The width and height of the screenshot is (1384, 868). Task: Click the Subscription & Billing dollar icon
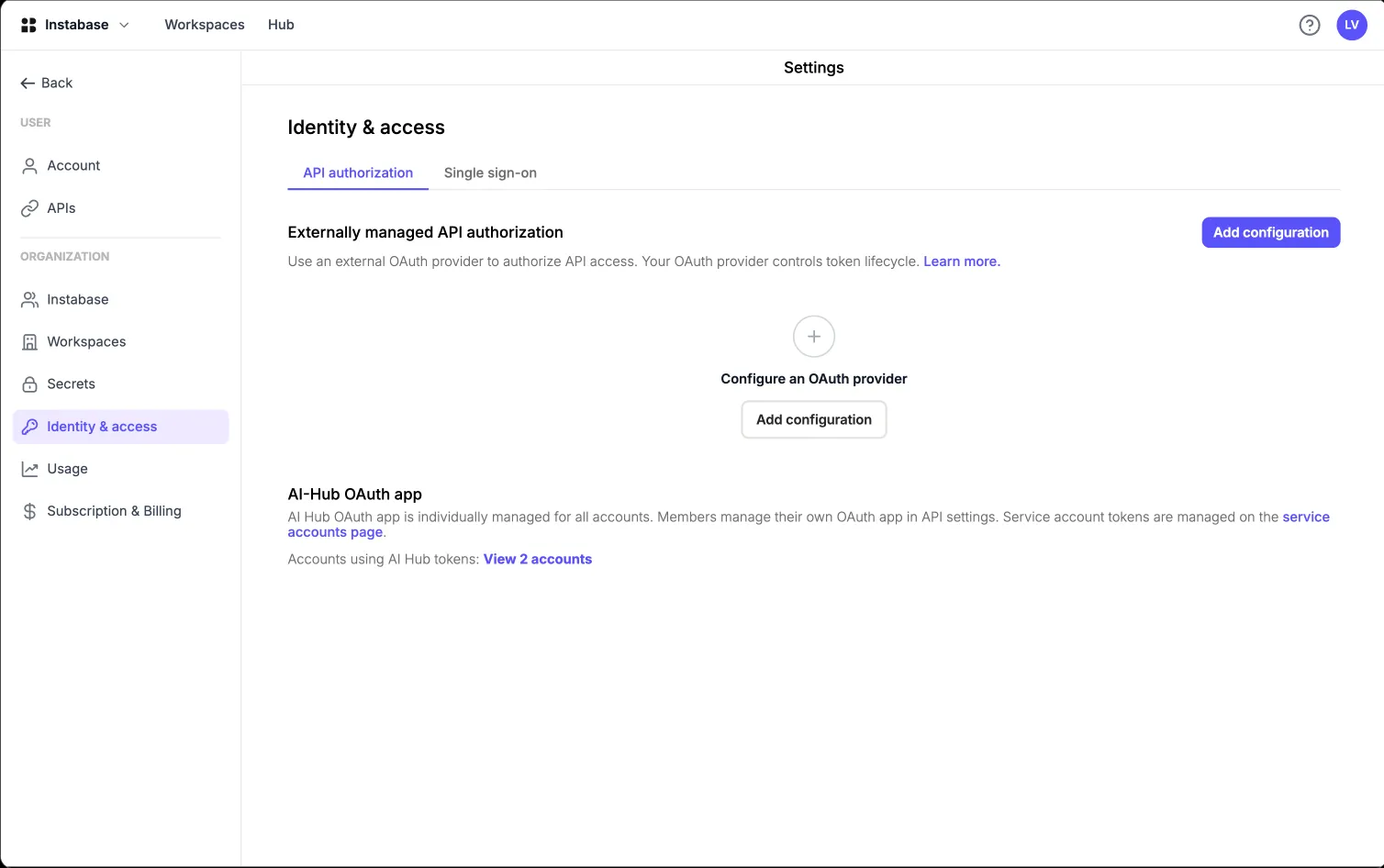click(29, 511)
